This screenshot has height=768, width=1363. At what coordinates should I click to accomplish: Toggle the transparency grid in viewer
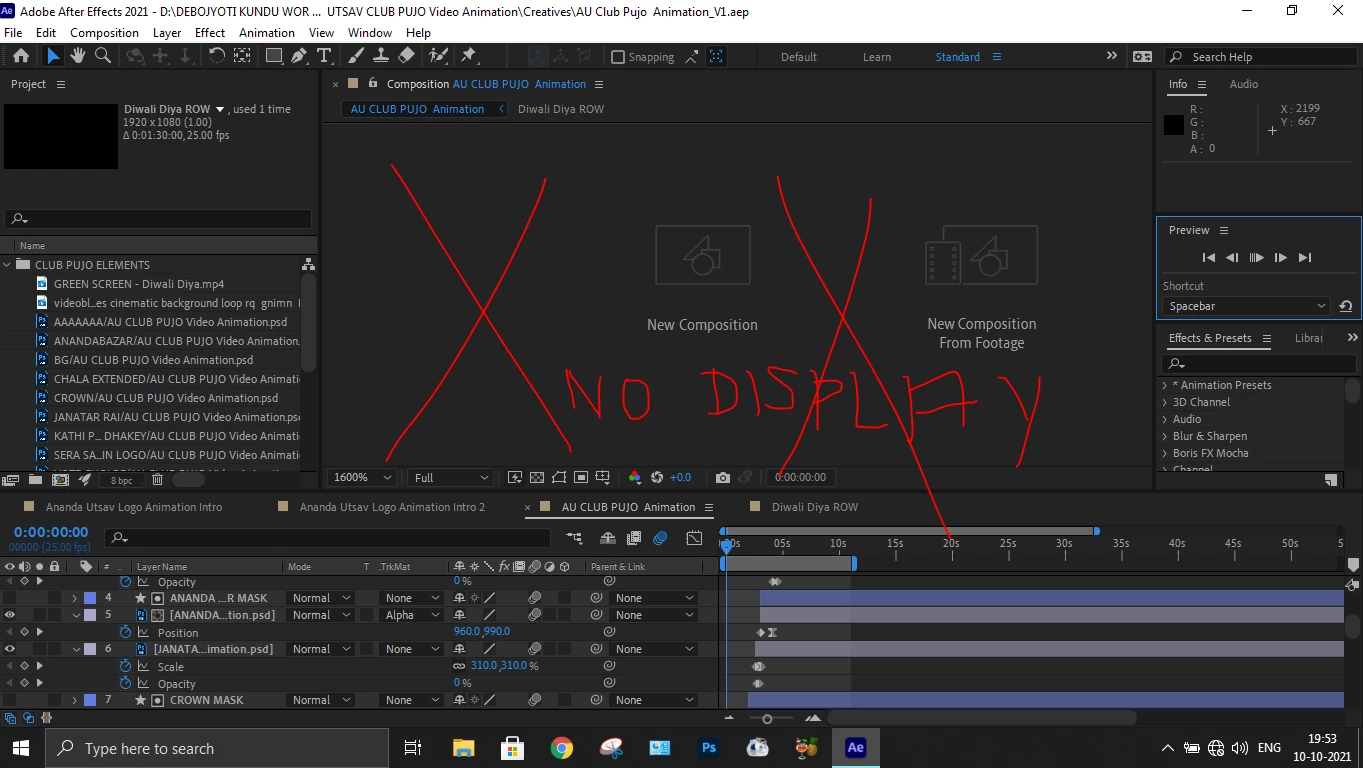point(537,478)
